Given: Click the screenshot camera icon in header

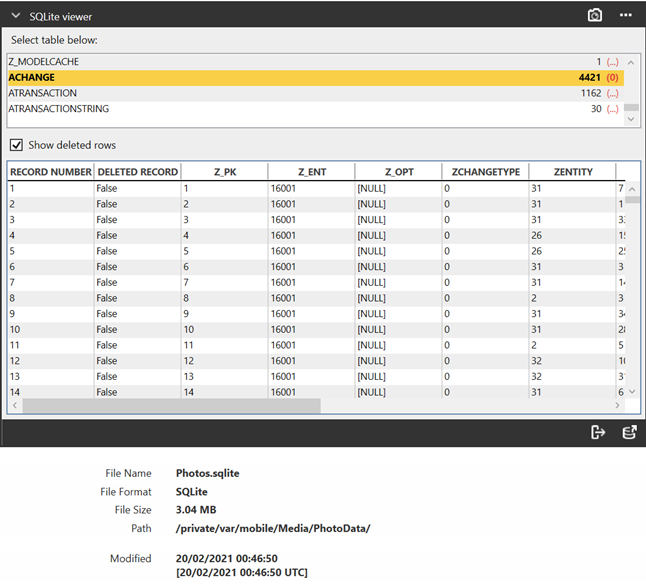Looking at the screenshot, I should coord(594,15).
